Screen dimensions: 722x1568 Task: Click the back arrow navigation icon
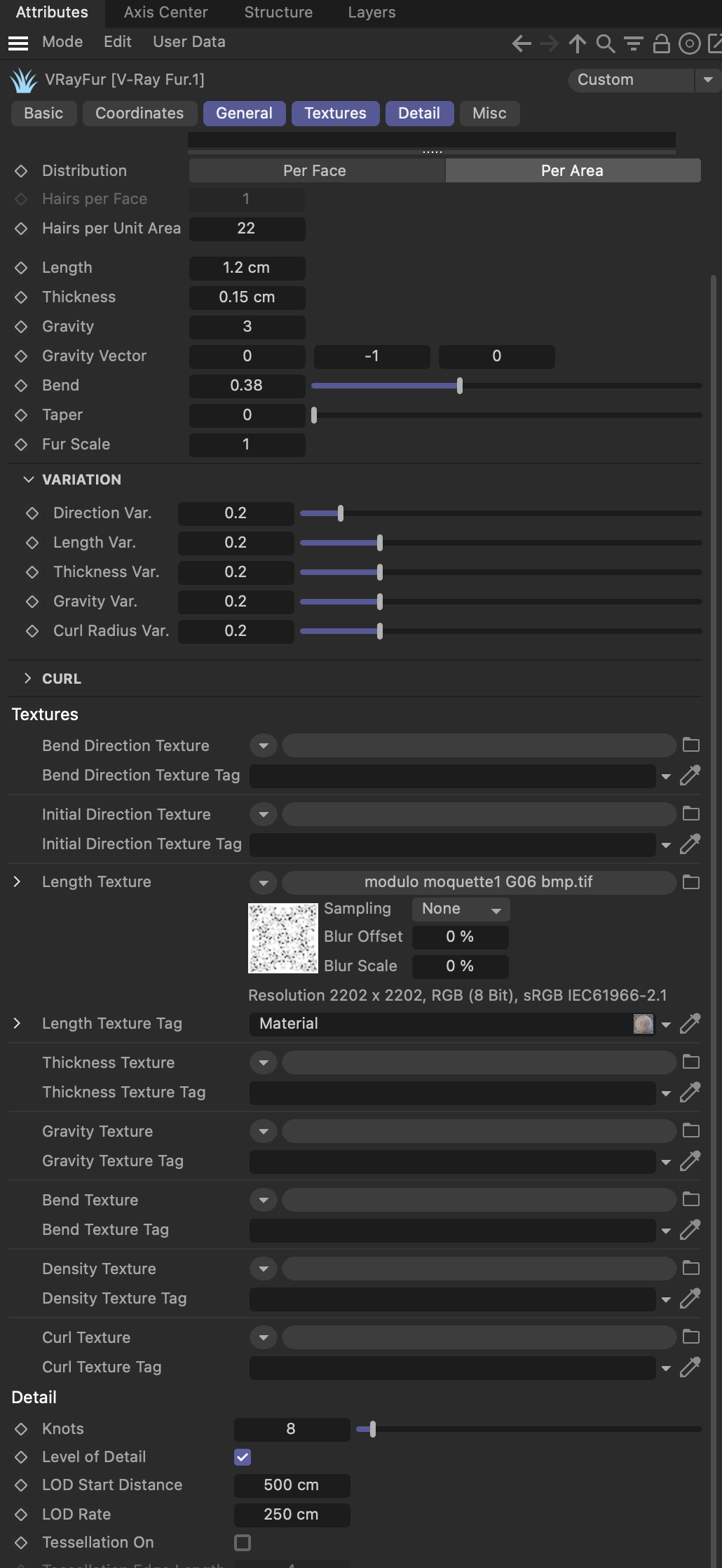[x=521, y=43]
